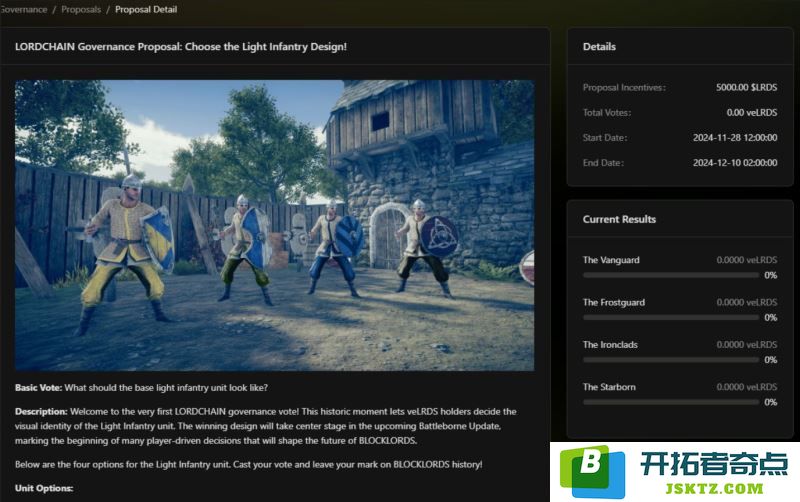Click The Starborn 0.0000 veLRDS amount
Image resolution: width=800 pixels, height=502 pixels.
746,387
